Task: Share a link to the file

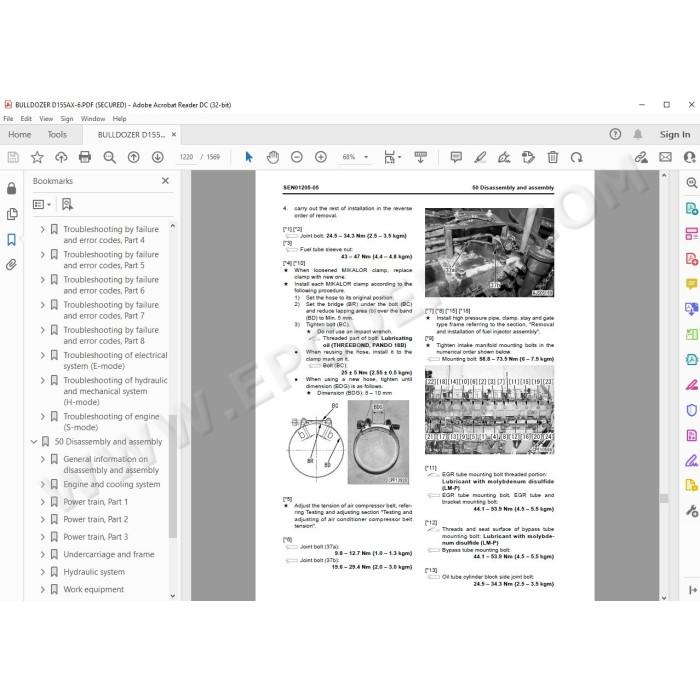Action: (642, 157)
